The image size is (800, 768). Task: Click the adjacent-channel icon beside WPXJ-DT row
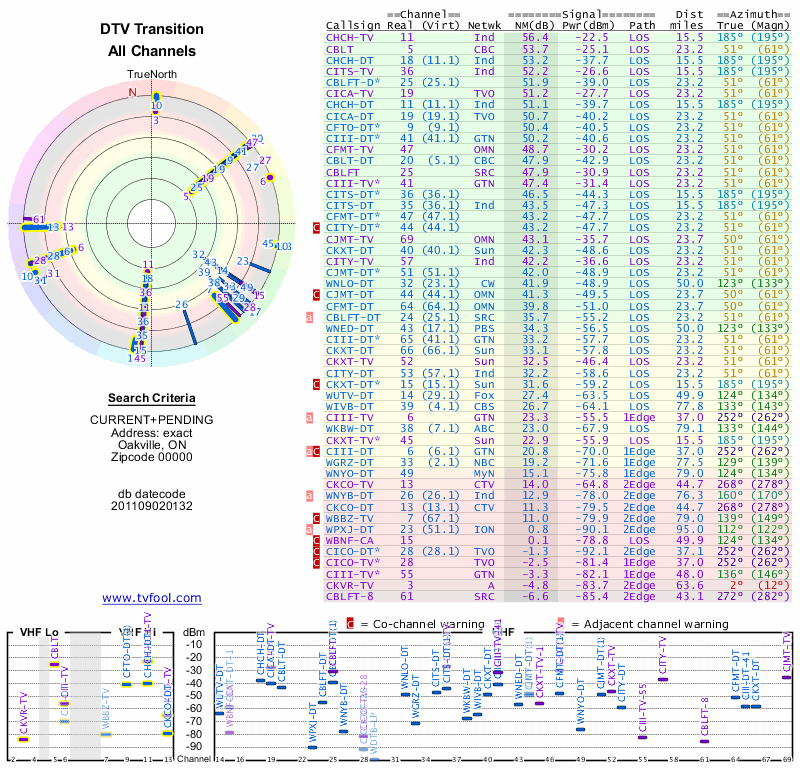pyautogui.click(x=309, y=530)
